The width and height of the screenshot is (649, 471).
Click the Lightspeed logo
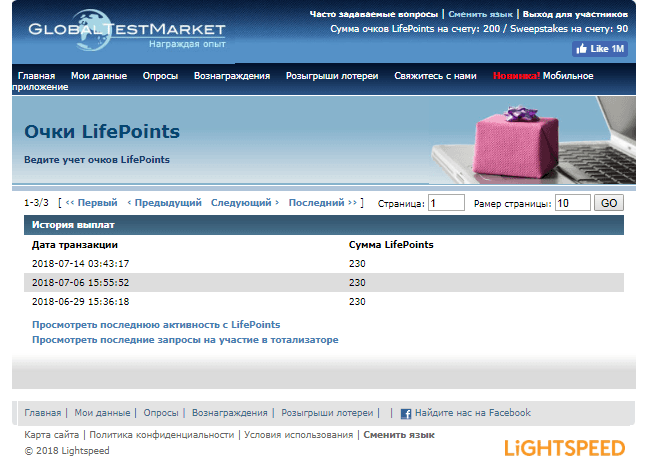coord(564,447)
